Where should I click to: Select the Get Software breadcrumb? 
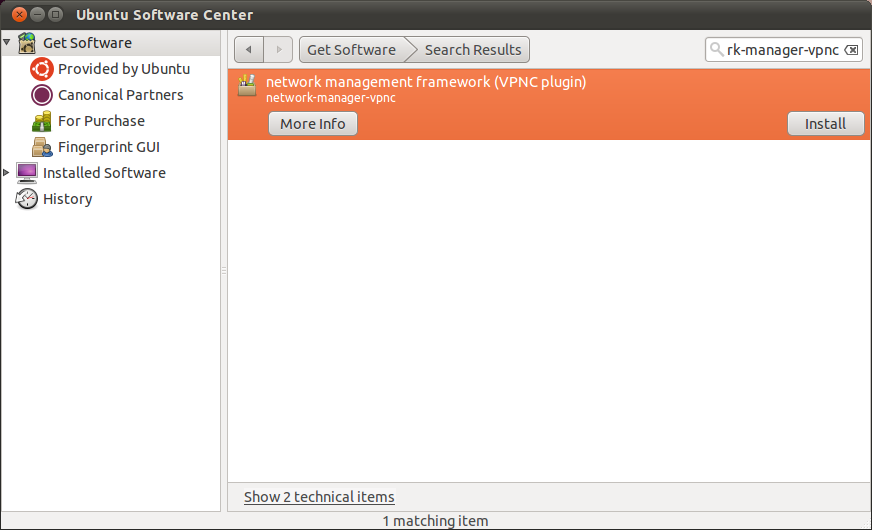[x=350, y=50]
